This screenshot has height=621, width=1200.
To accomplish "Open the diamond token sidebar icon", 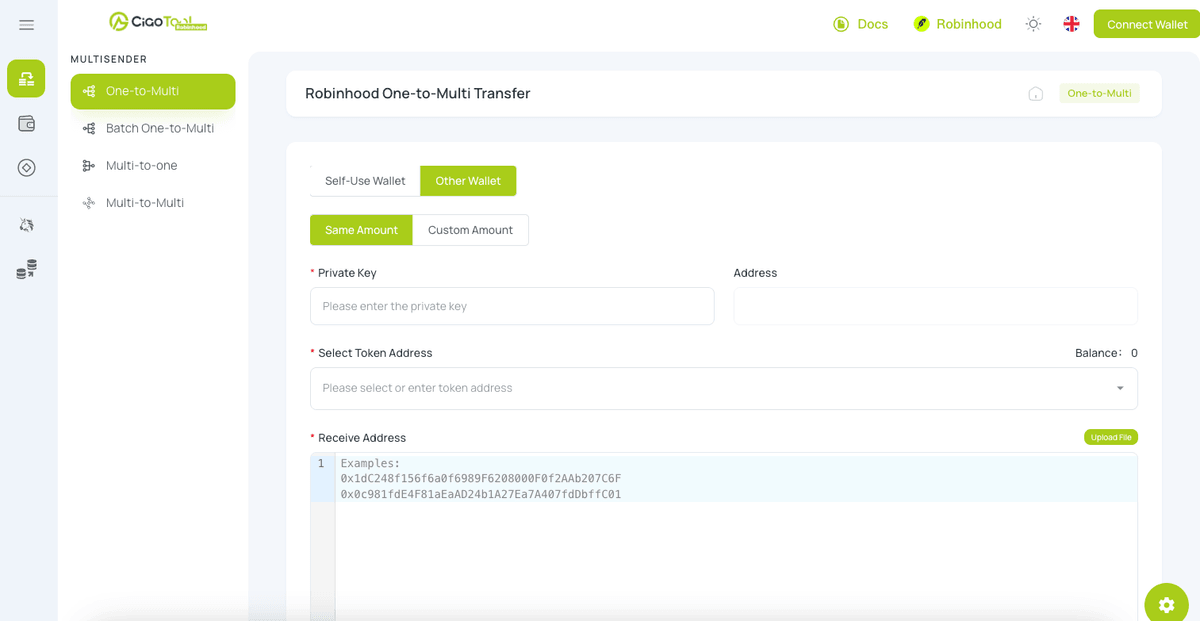I will pos(27,168).
